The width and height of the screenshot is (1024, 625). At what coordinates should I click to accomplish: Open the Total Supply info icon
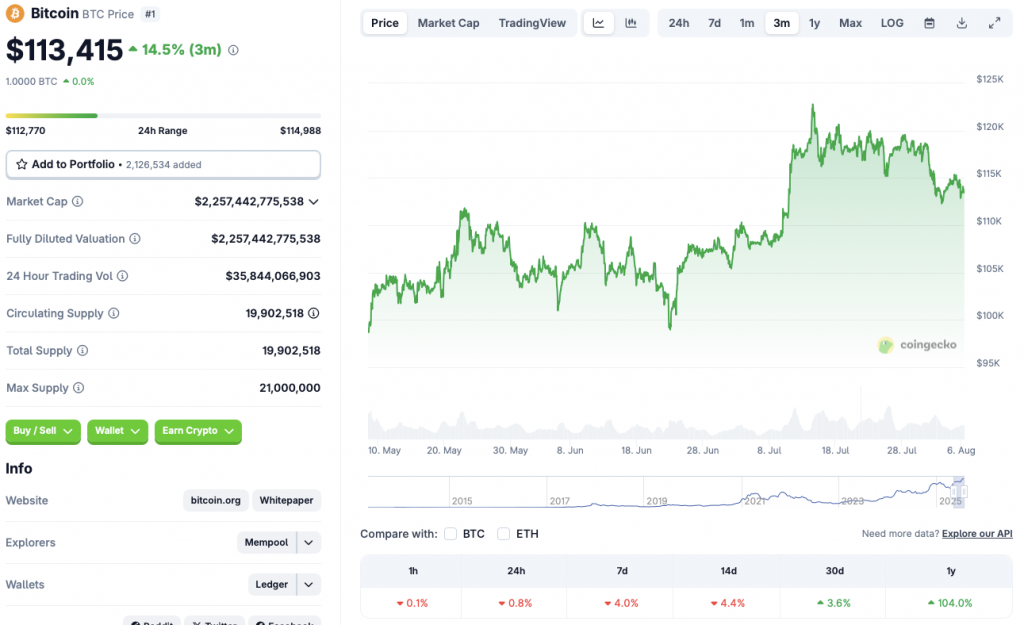(x=82, y=350)
